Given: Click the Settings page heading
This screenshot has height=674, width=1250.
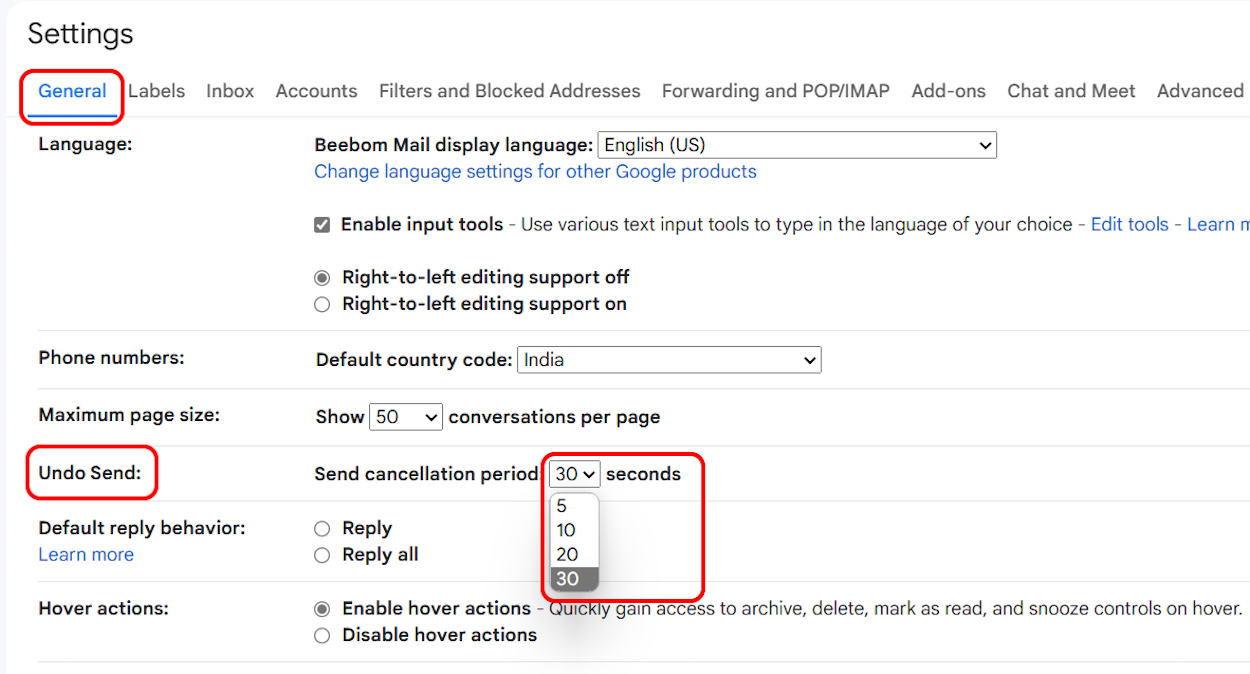Looking at the screenshot, I should pos(80,34).
